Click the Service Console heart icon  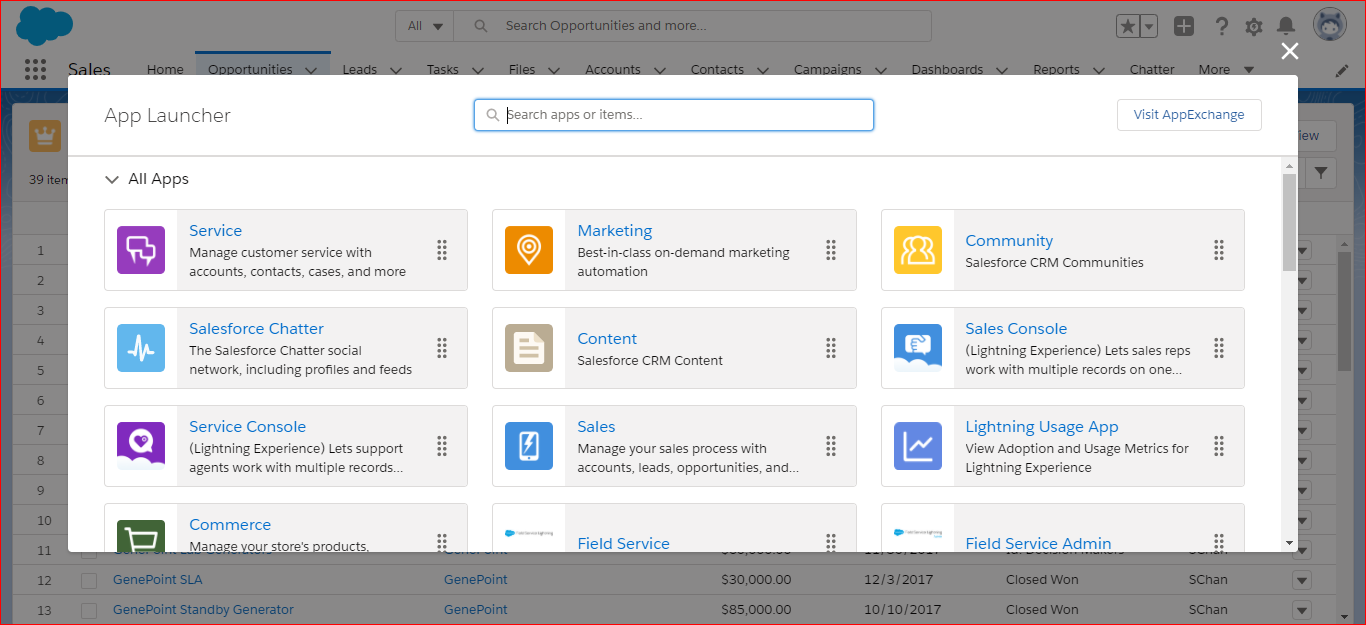click(x=141, y=446)
